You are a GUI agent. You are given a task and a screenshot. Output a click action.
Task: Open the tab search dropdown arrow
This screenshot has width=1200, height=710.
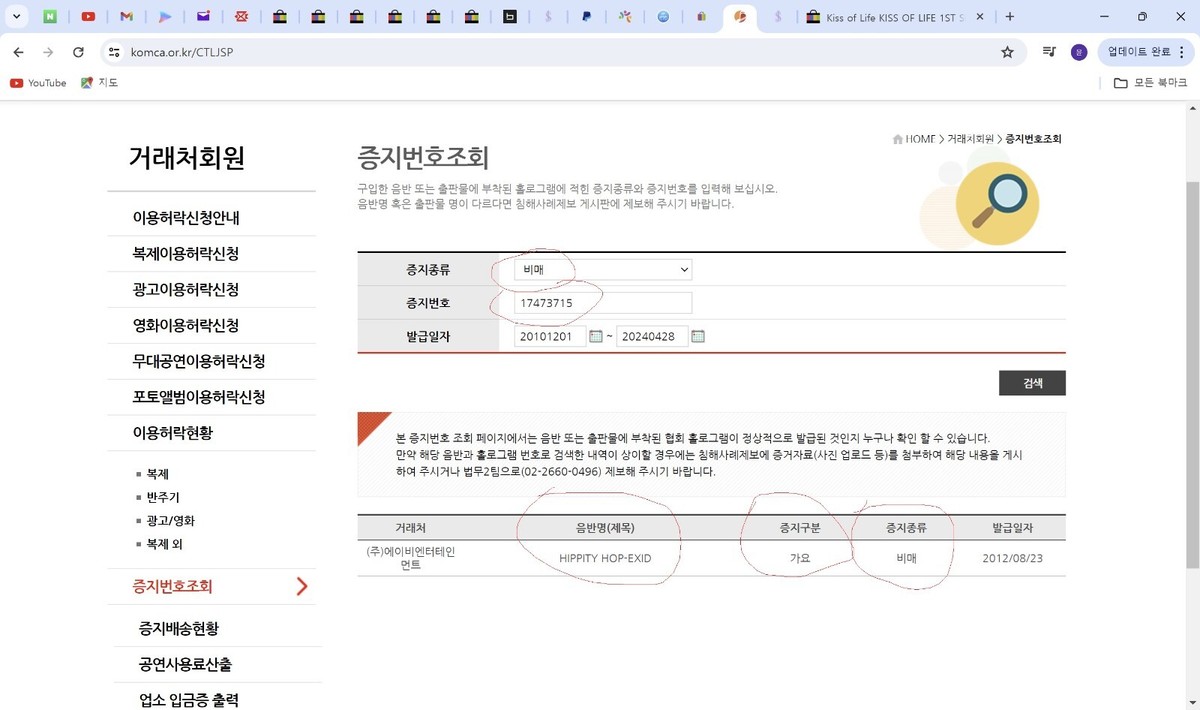(x=15, y=17)
